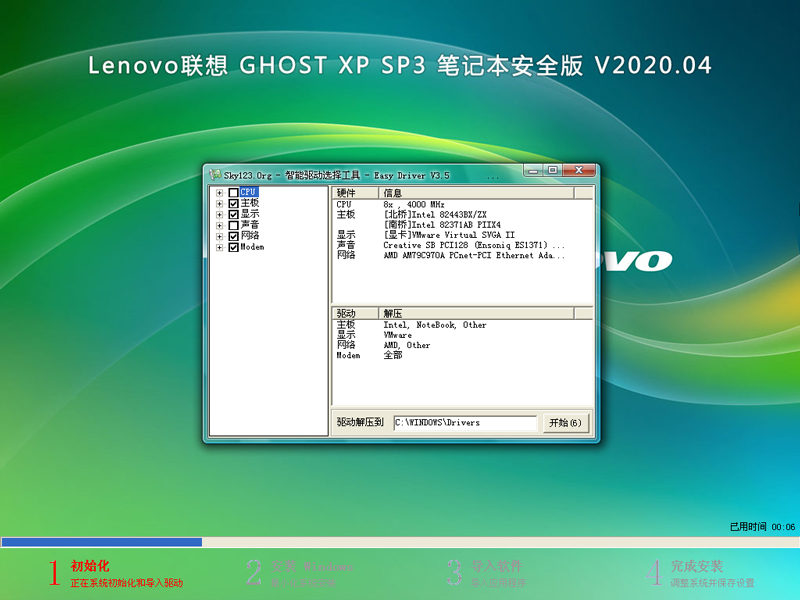Select the CPU tree item label

pos(249,192)
